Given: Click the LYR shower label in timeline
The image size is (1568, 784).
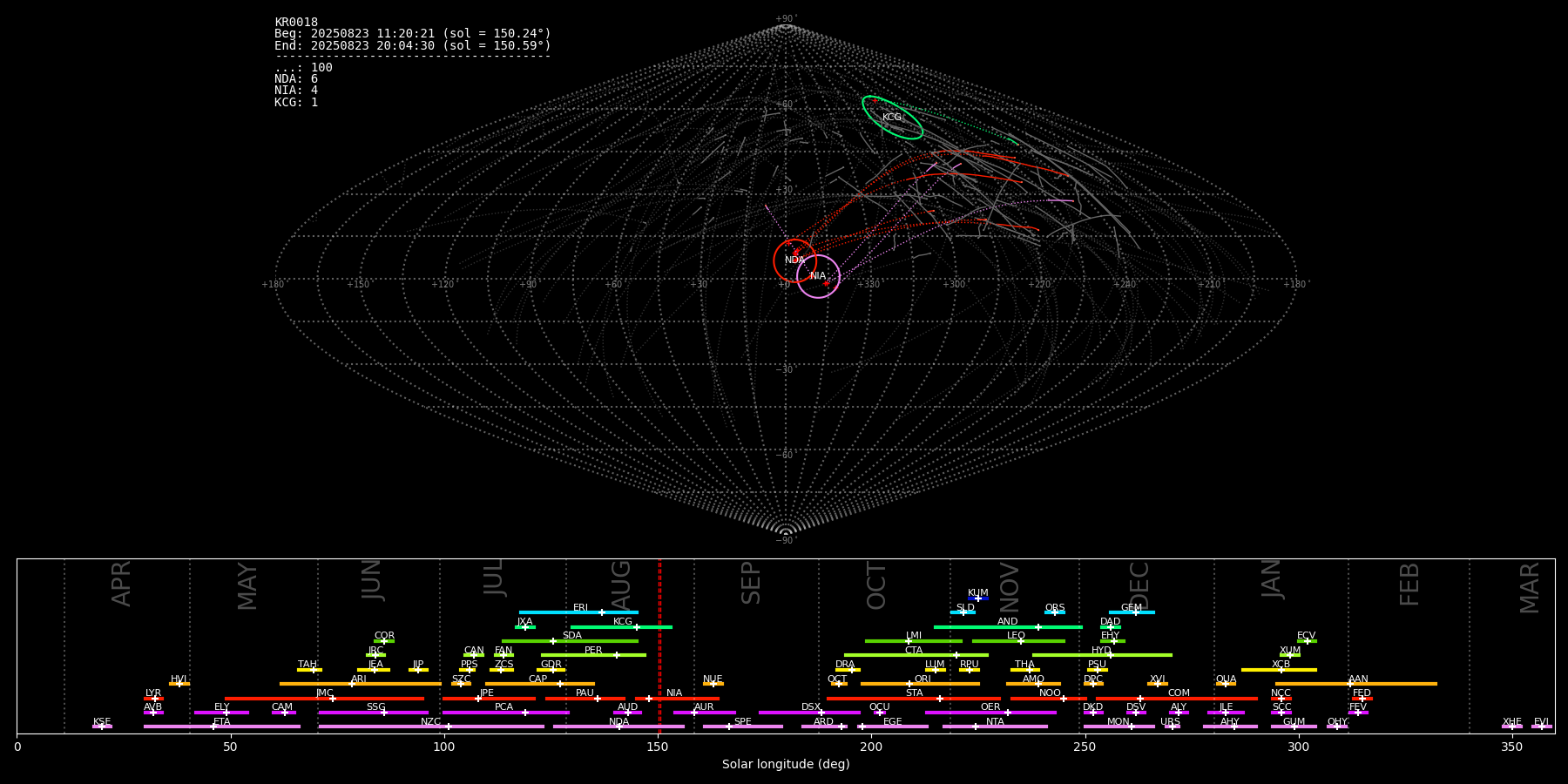Looking at the screenshot, I should (153, 693).
